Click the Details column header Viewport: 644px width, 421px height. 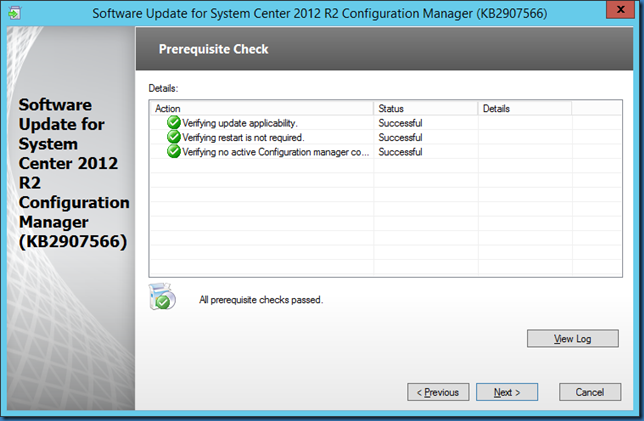523,108
